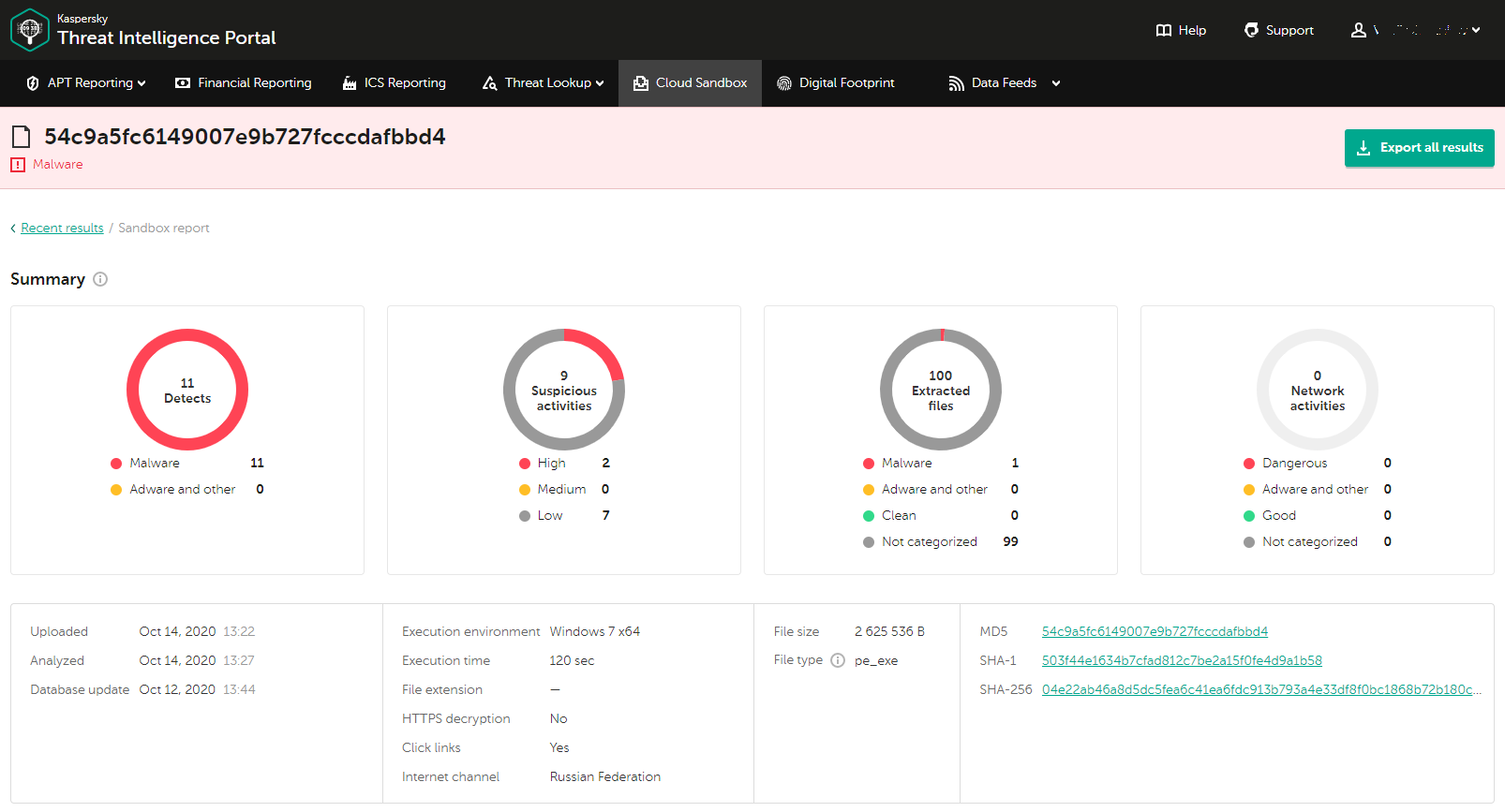Click the red Malware warning icon
1505x812 pixels.
coord(18,165)
